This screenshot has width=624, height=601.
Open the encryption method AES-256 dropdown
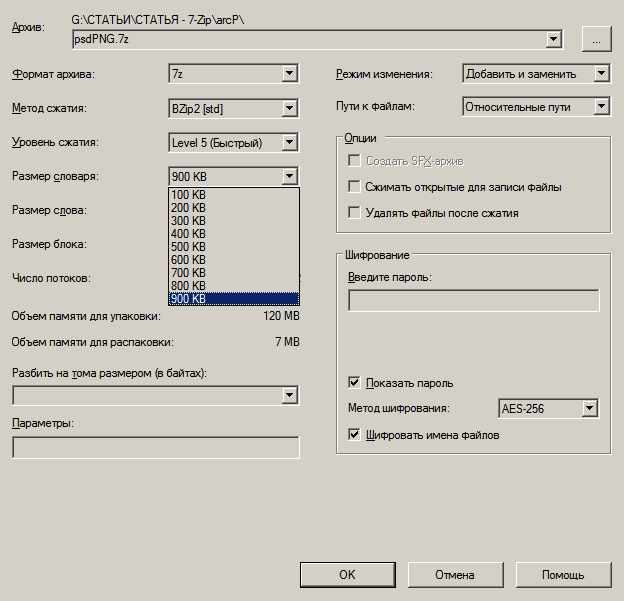(x=548, y=408)
